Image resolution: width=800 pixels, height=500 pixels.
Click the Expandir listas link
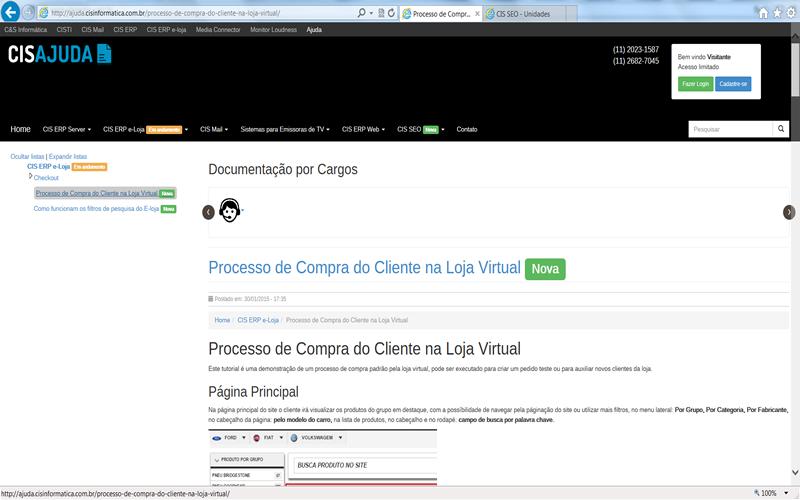coord(68,157)
